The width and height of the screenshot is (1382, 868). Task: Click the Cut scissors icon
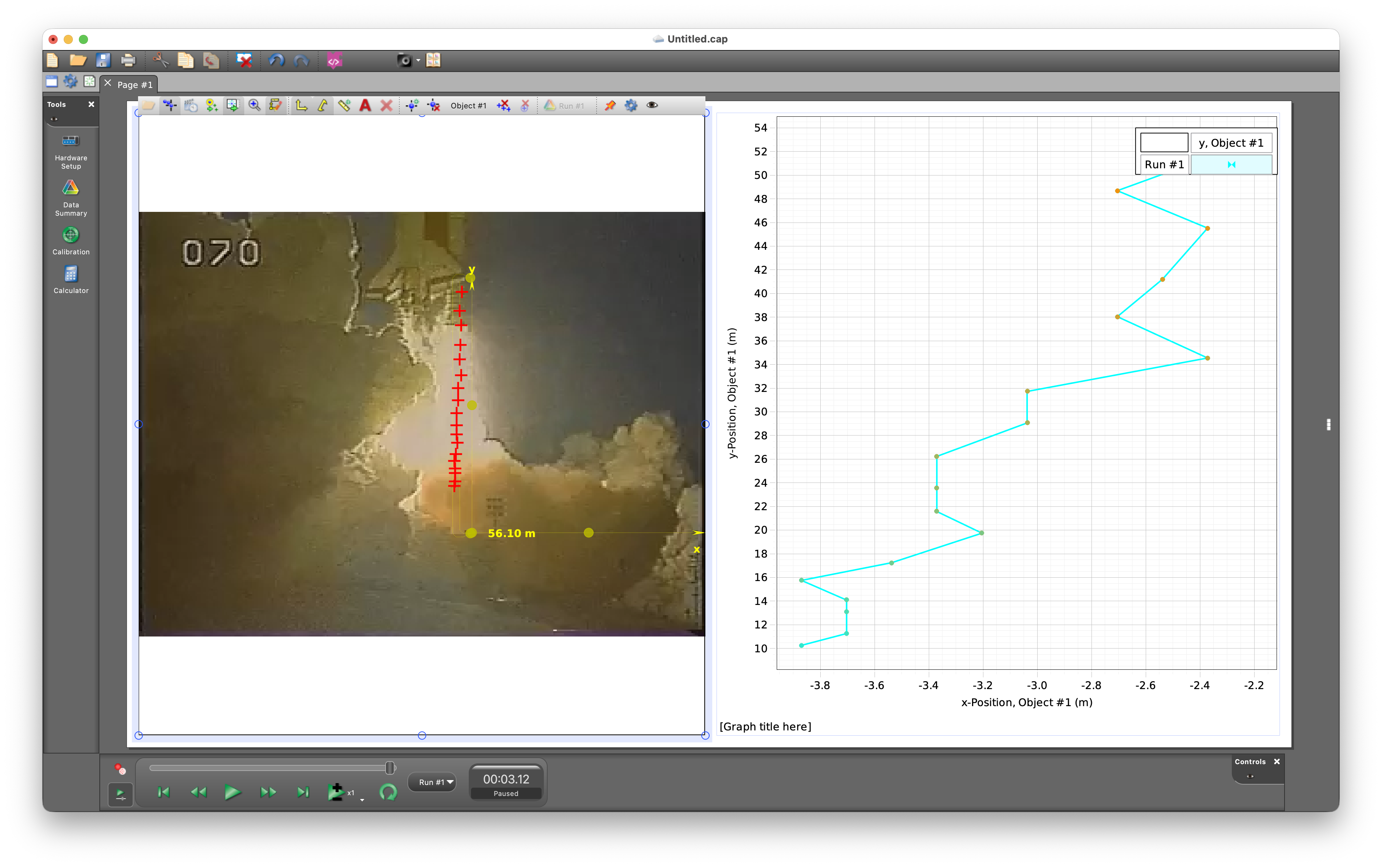(x=161, y=60)
